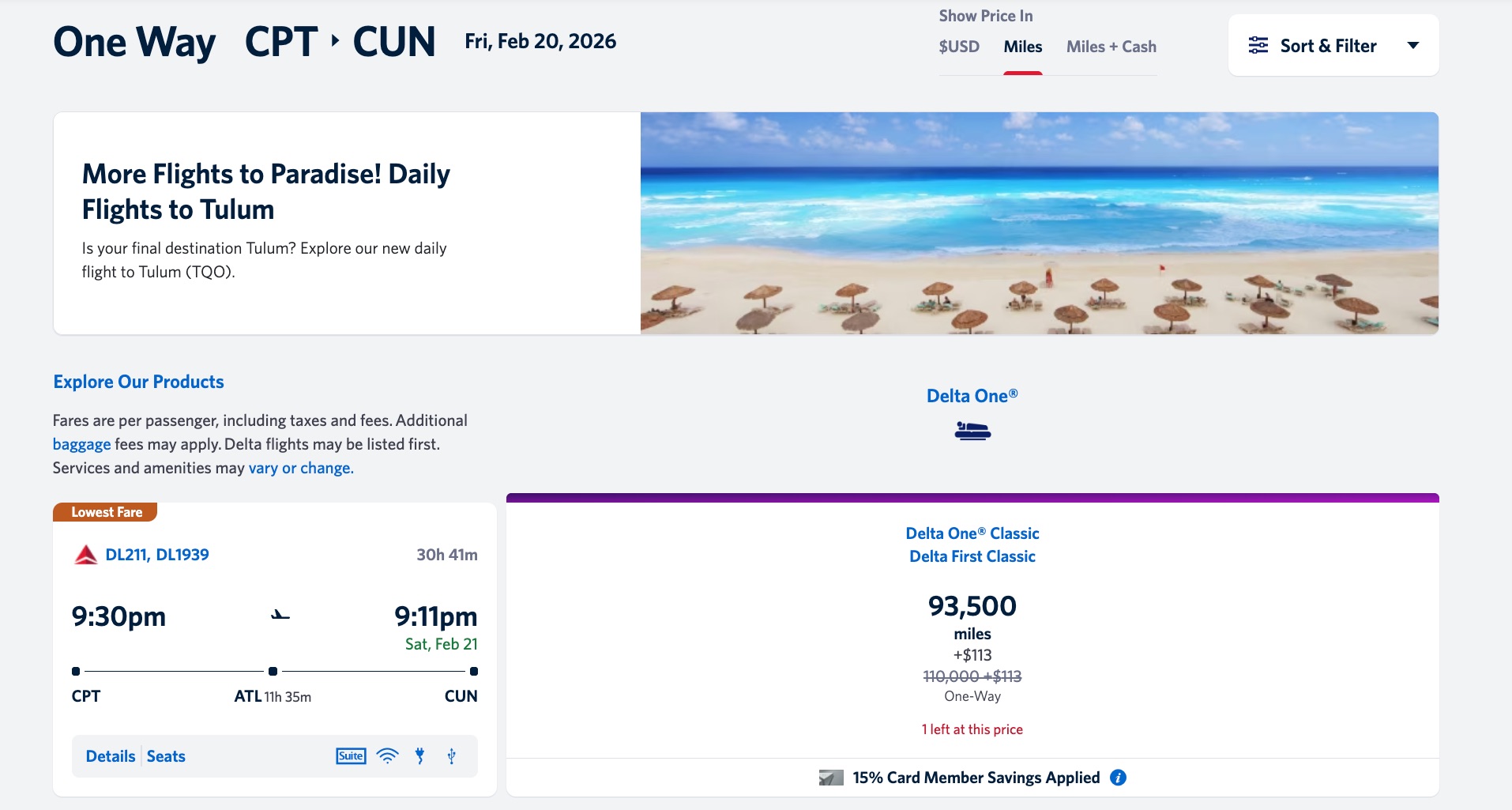Open the baggage fees link
This screenshot has width=1512, height=810.
(81, 444)
